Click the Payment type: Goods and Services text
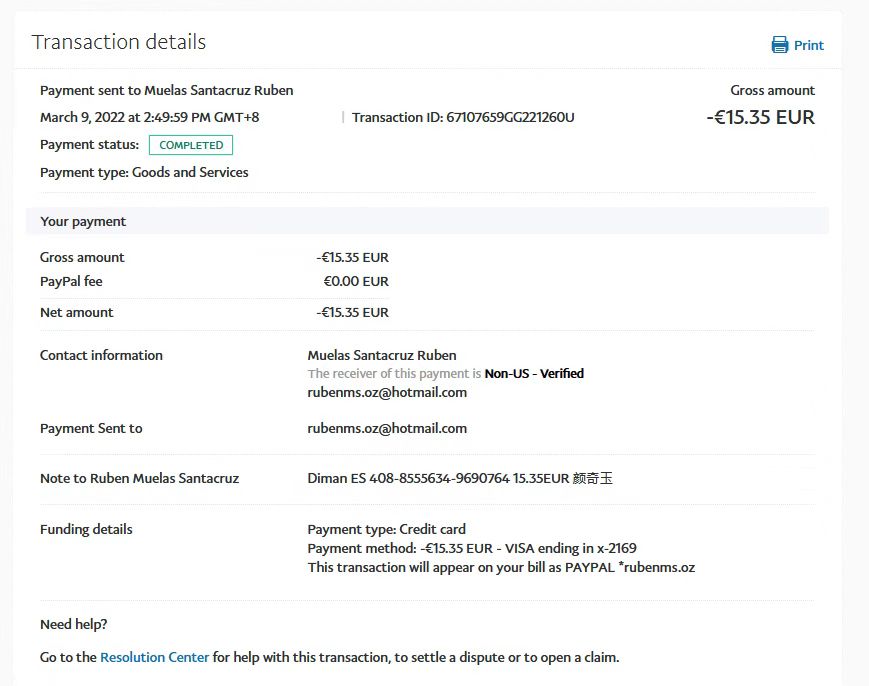 [x=144, y=172]
